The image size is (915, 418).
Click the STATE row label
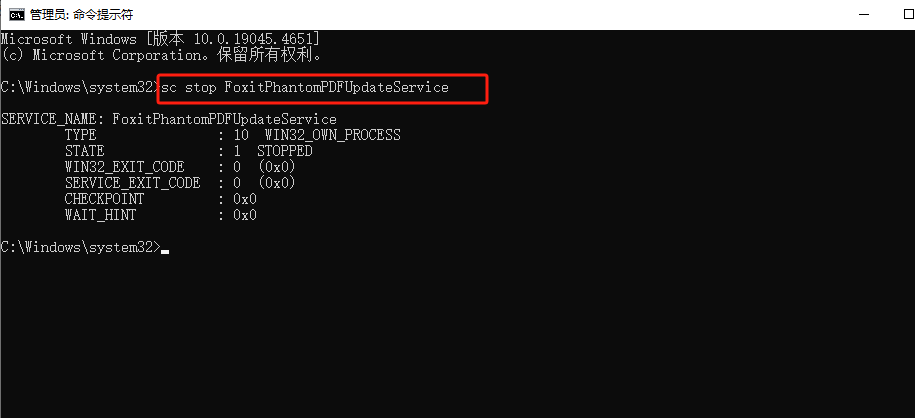(x=85, y=151)
